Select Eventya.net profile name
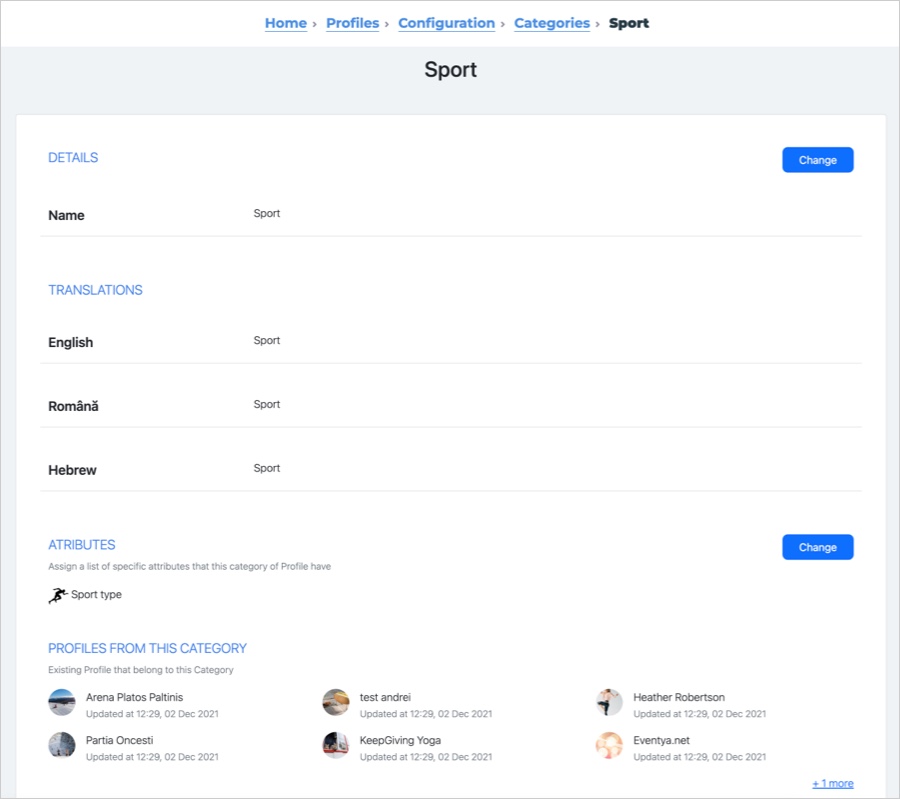Image resolution: width=900 pixels, height=799 pixels. 661,740
